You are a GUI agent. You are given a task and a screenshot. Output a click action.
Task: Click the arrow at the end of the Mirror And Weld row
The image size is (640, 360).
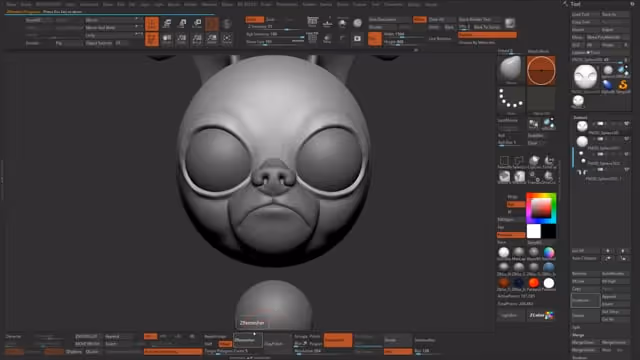pos(138,27)
